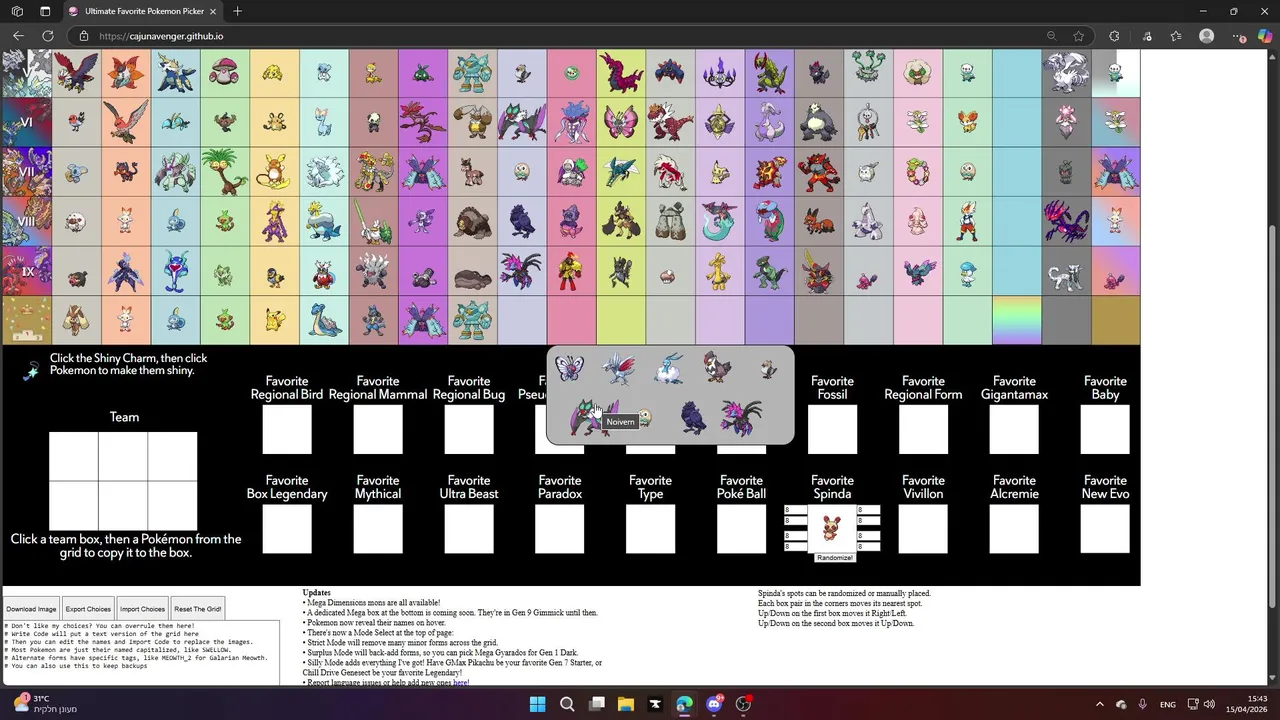This screenshot has height=720, width=1280.
Task: Pick Staraptor in the popup picker
Action: click(717, 368)
